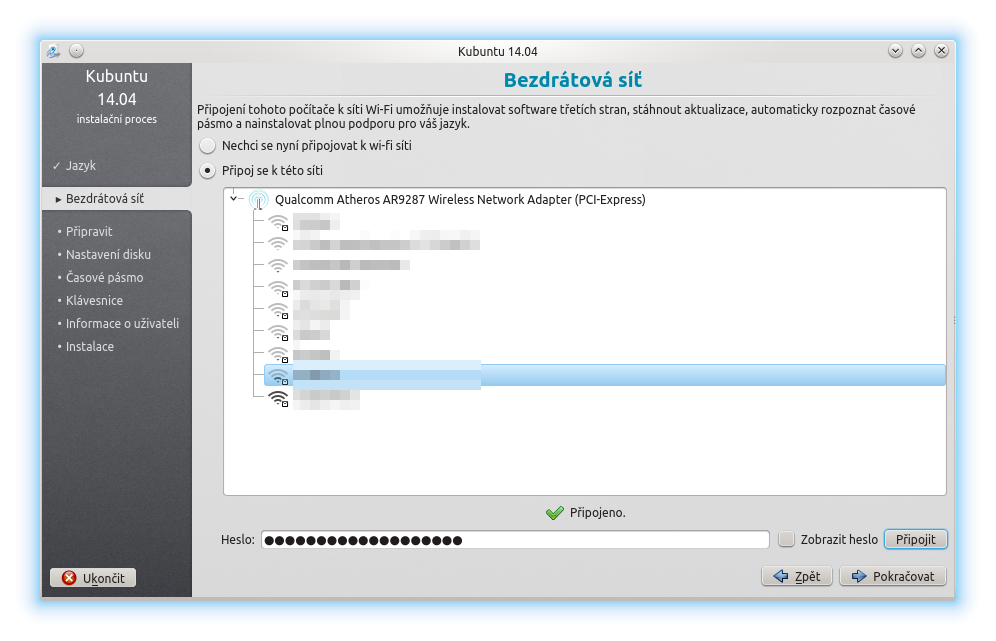Click the Kubuntu window menu icon in title bar
The image size is (996, 641).
pos(53,51)
